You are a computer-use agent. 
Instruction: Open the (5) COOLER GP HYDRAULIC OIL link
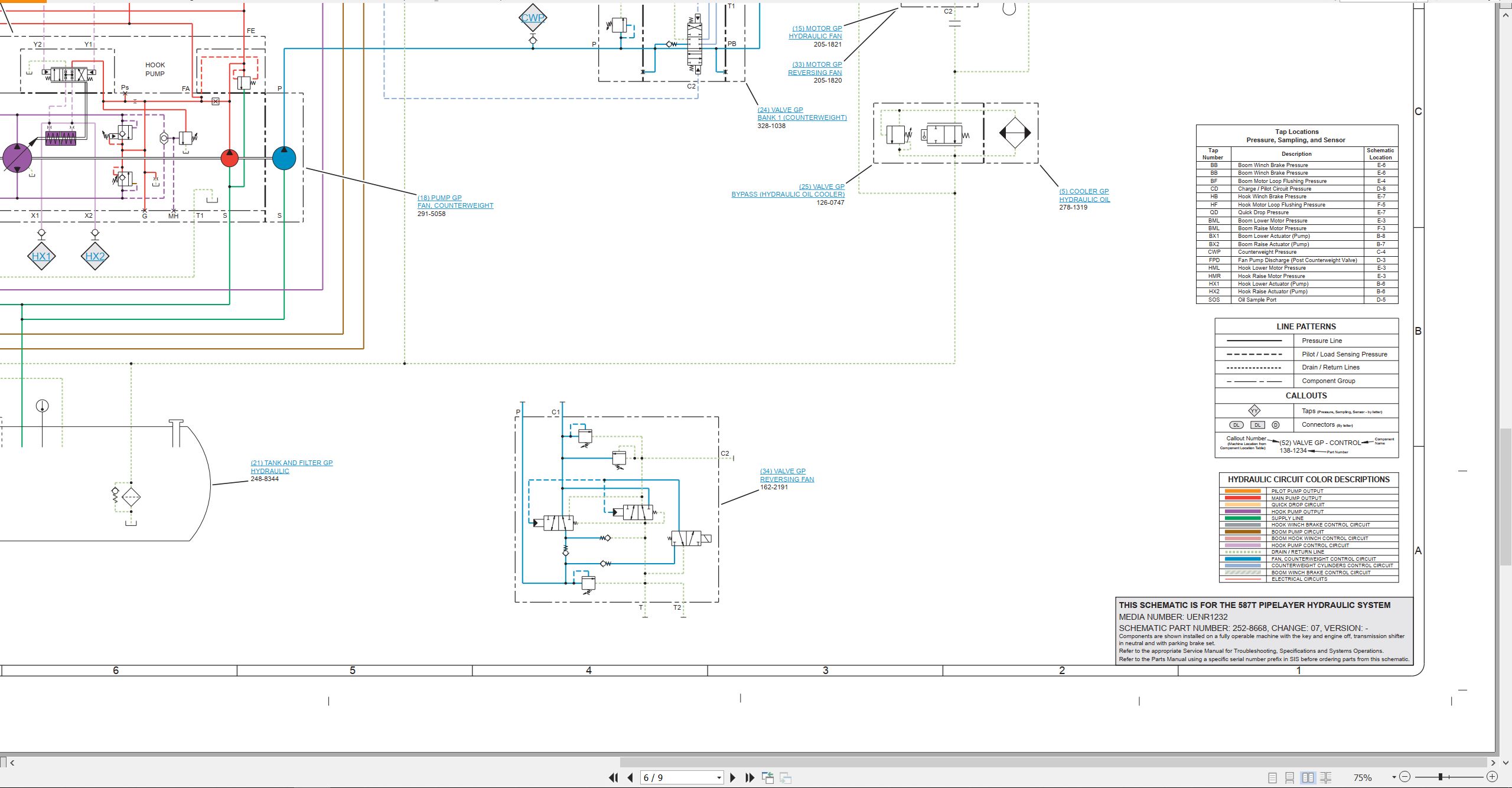(1084, 195)
